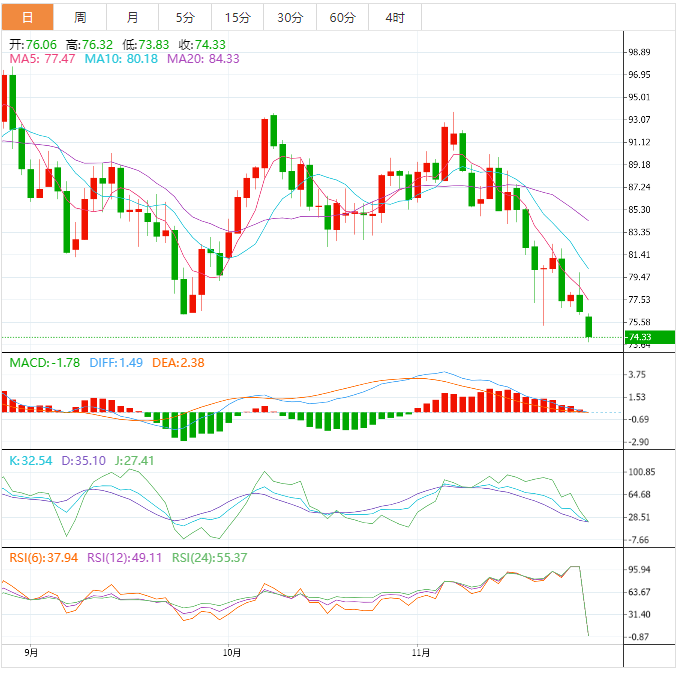Click the -2.90 MACD axis label
Viewport: 678px width, 676px height.
637,442
